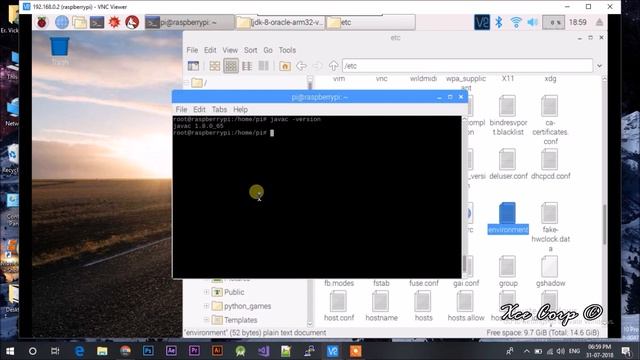
Task: Select python_games folder in tree
Action: point(242,306)
